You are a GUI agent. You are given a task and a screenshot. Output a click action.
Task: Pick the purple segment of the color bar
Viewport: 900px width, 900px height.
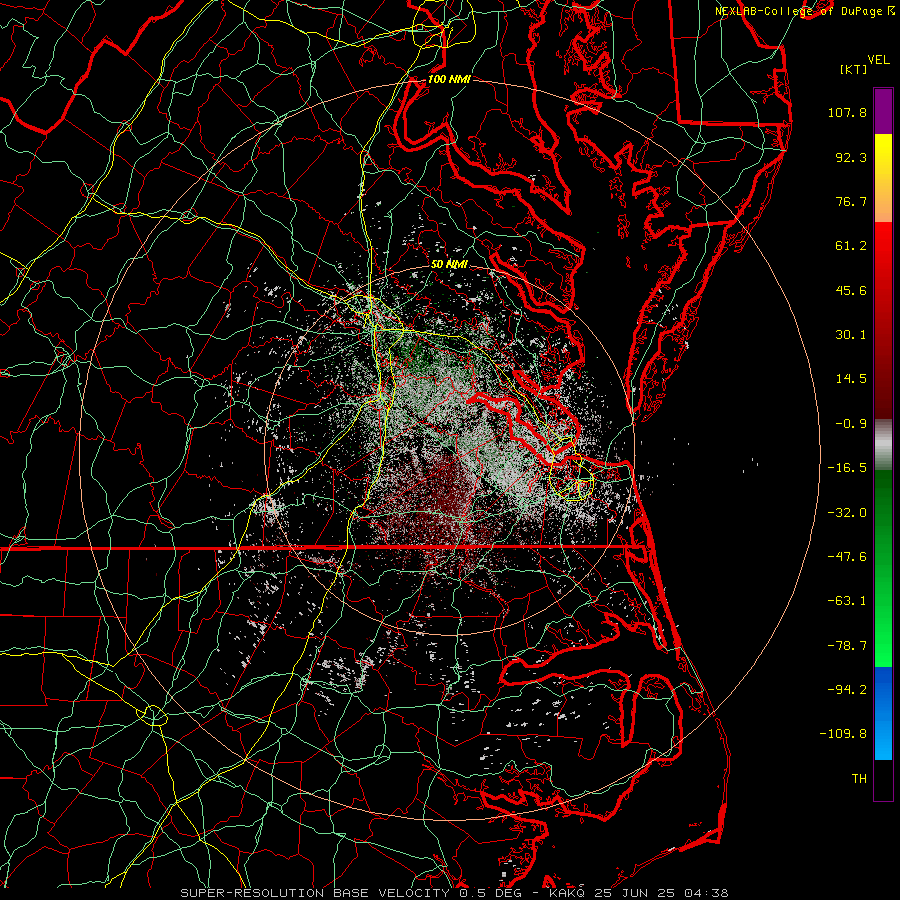(x=883, y=111)
